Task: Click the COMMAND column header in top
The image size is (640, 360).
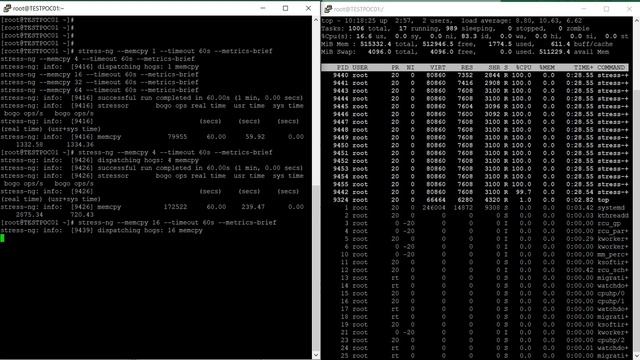Action: (611, 67)
